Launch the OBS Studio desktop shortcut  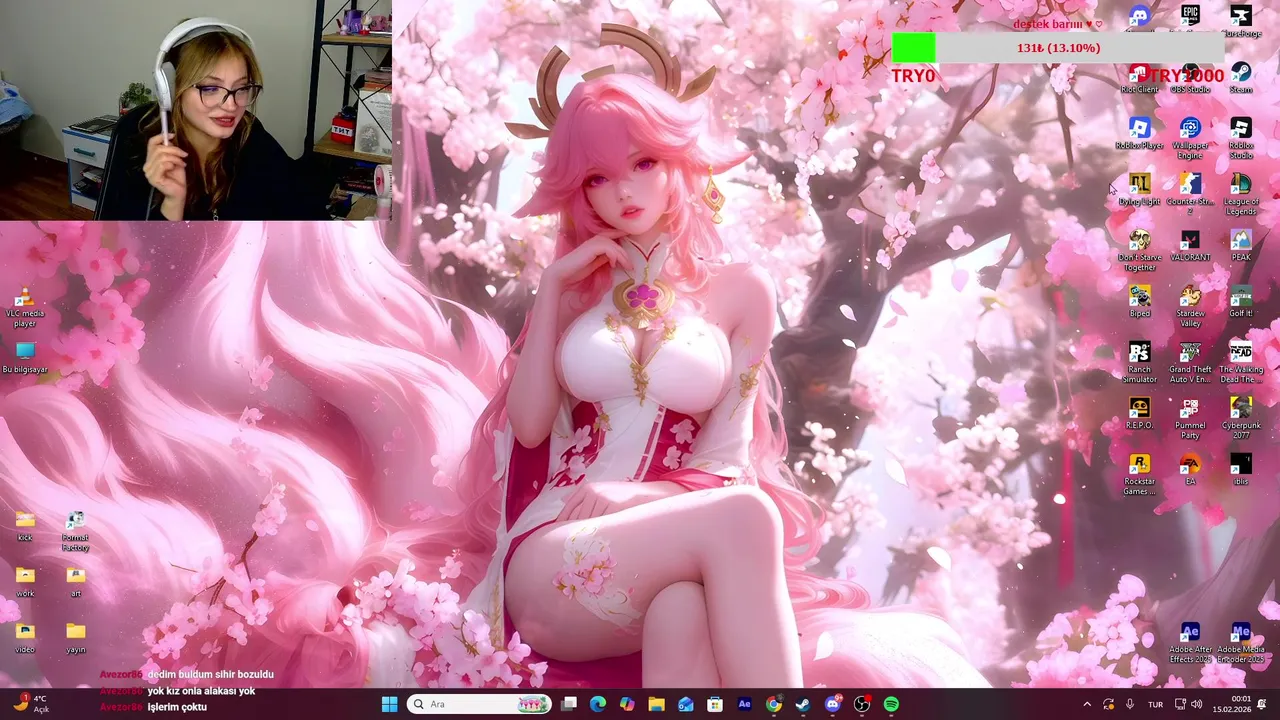(1190, 78)
